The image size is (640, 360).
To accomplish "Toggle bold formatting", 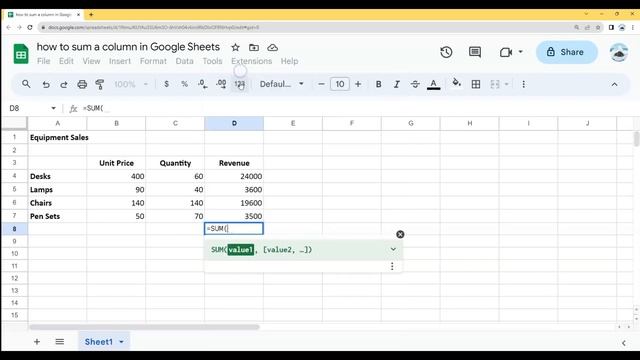I will tap(378, 84).
